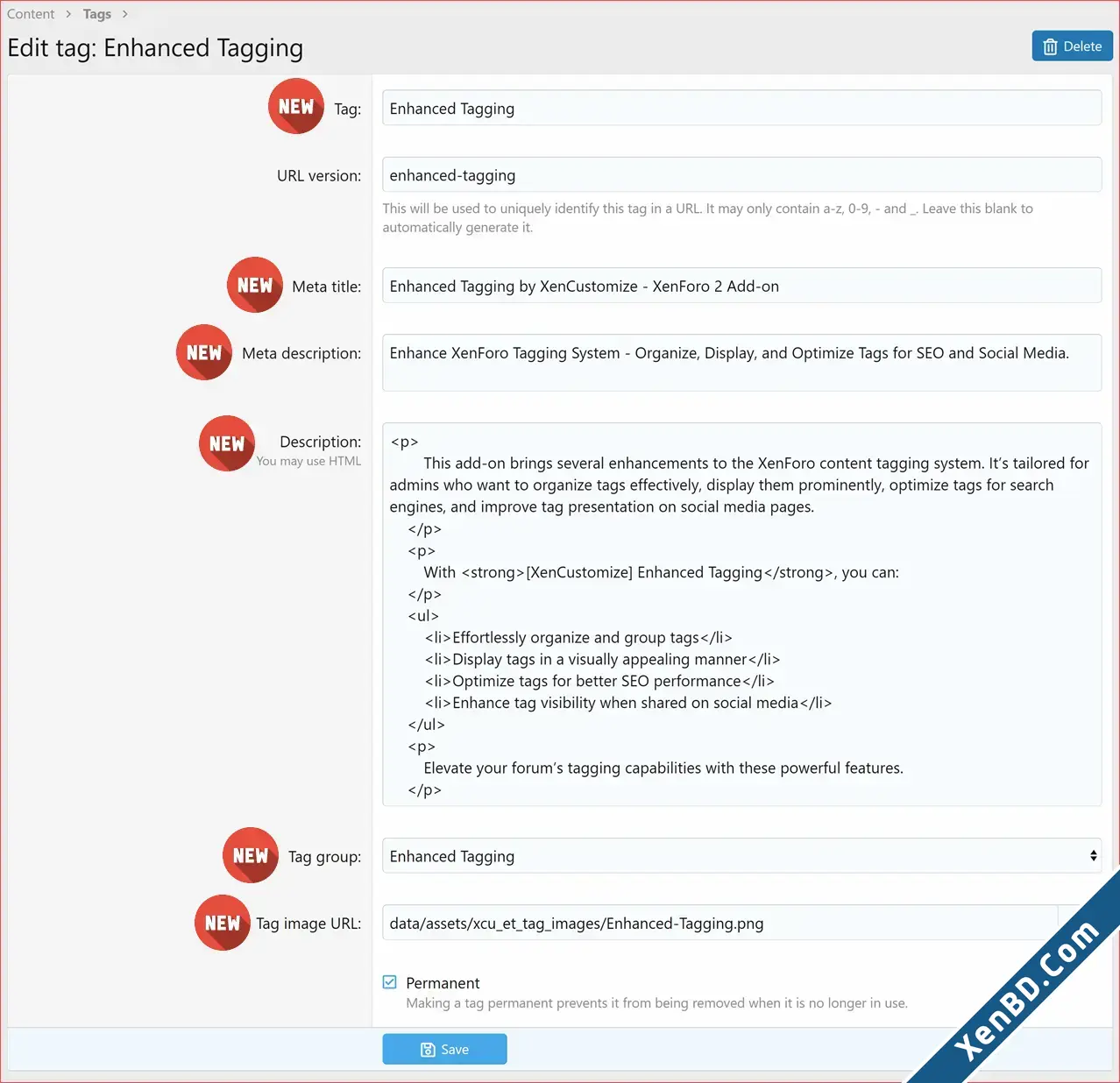Focus the Tag name input field
This screenshot has height=1083, width=1120.
pos(741,109)
